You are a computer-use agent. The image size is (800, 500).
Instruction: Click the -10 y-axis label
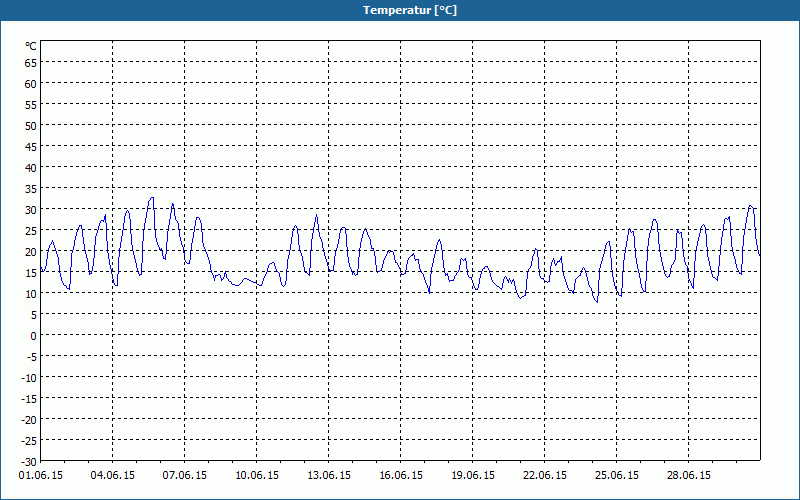coord(29,378)
